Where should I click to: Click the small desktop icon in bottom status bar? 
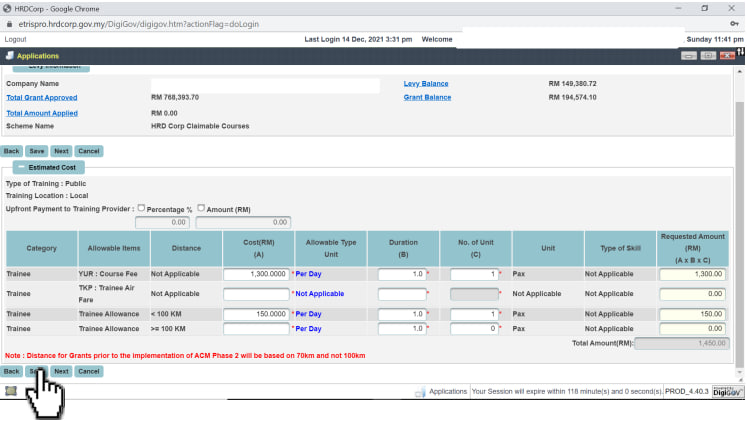click(x=11, y=391)
